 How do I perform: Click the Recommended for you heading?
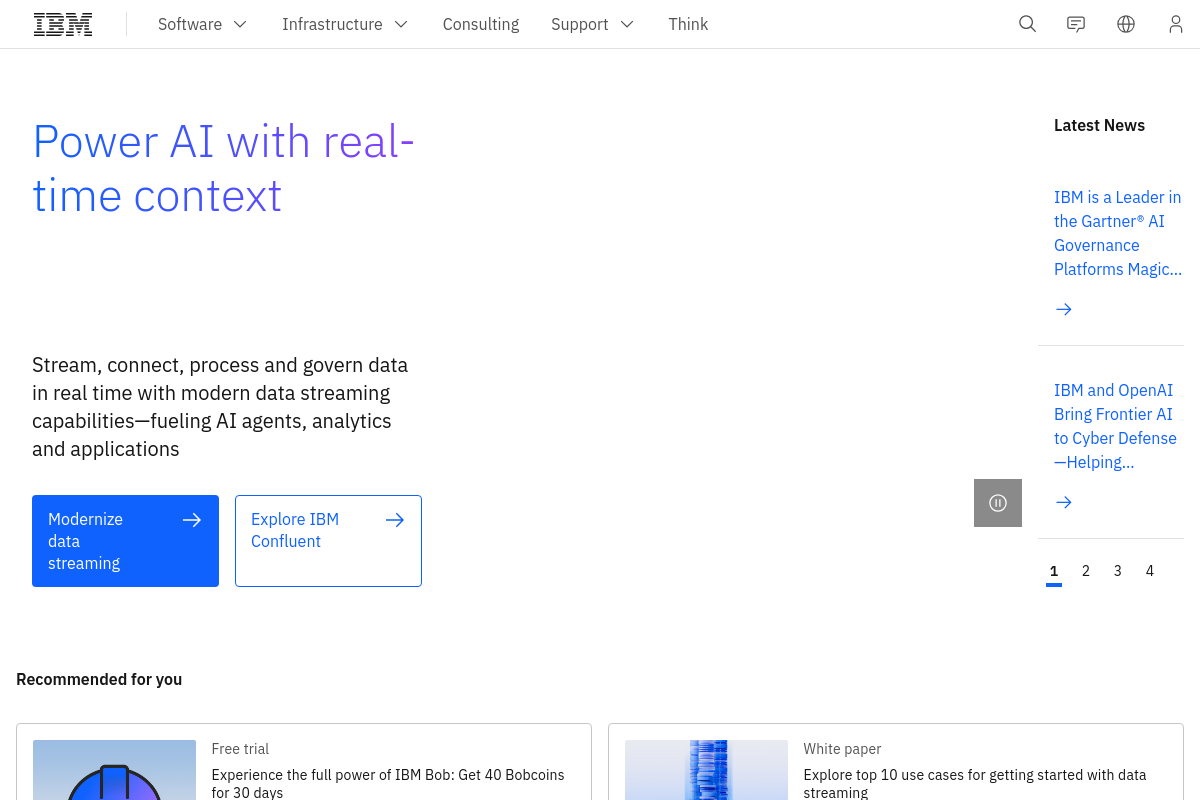click(x=99, y=680)
